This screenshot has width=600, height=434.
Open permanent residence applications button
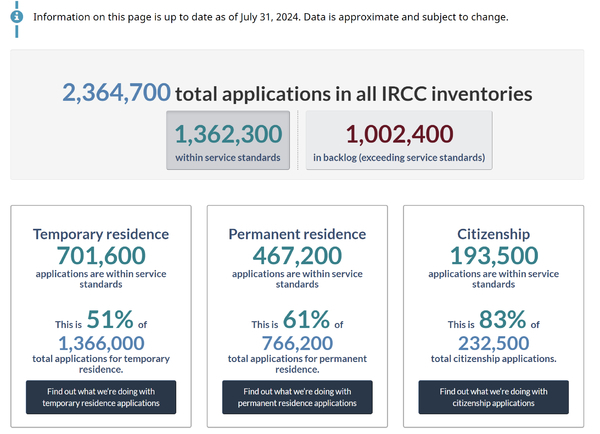point(297,397)
